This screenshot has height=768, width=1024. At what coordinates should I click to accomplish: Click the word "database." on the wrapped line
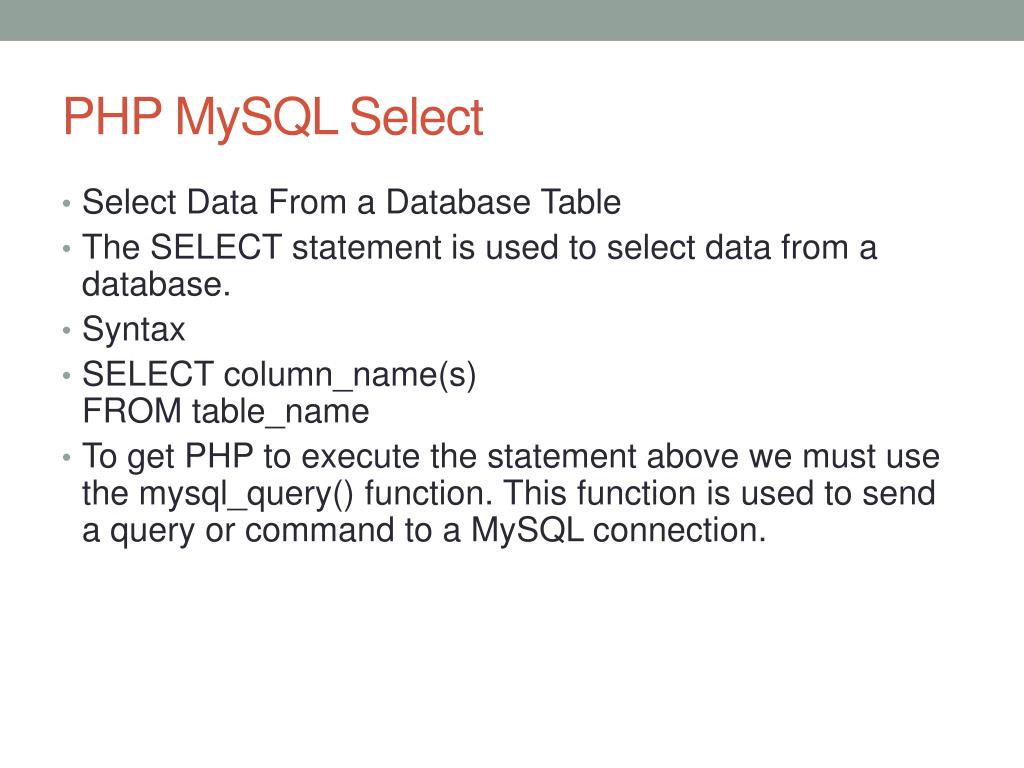coord(156,285)
